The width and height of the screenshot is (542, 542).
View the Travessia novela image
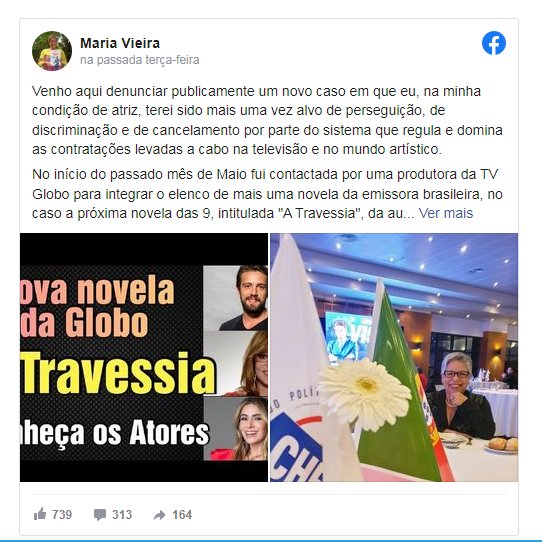(144, 357)
